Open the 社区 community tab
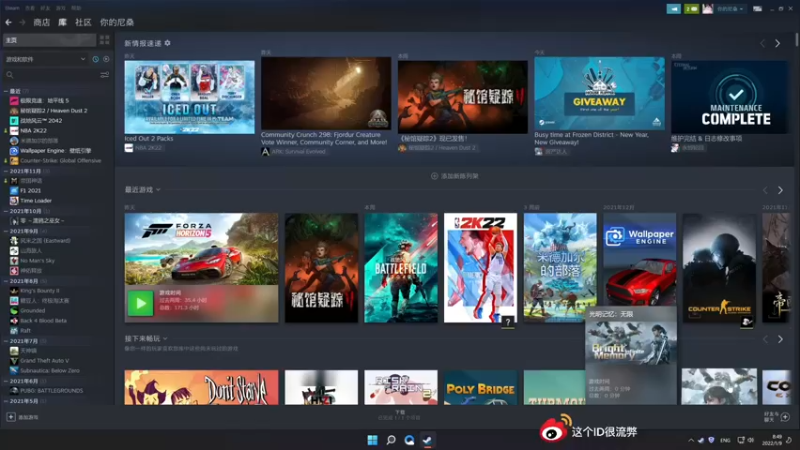Screen dimensions: 800x450 (83, 22)
